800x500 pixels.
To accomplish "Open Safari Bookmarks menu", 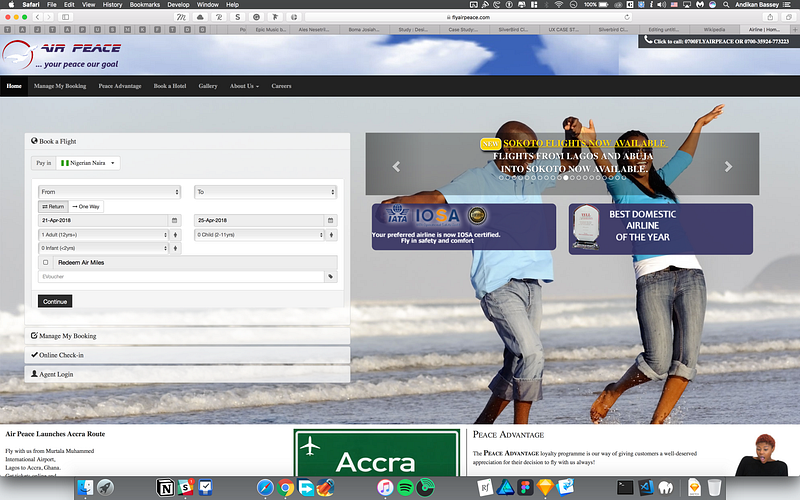I will (x=144, y=4).
